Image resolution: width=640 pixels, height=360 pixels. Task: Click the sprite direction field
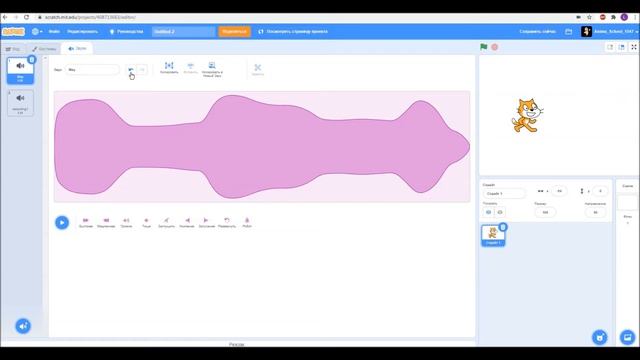point(595,212)
